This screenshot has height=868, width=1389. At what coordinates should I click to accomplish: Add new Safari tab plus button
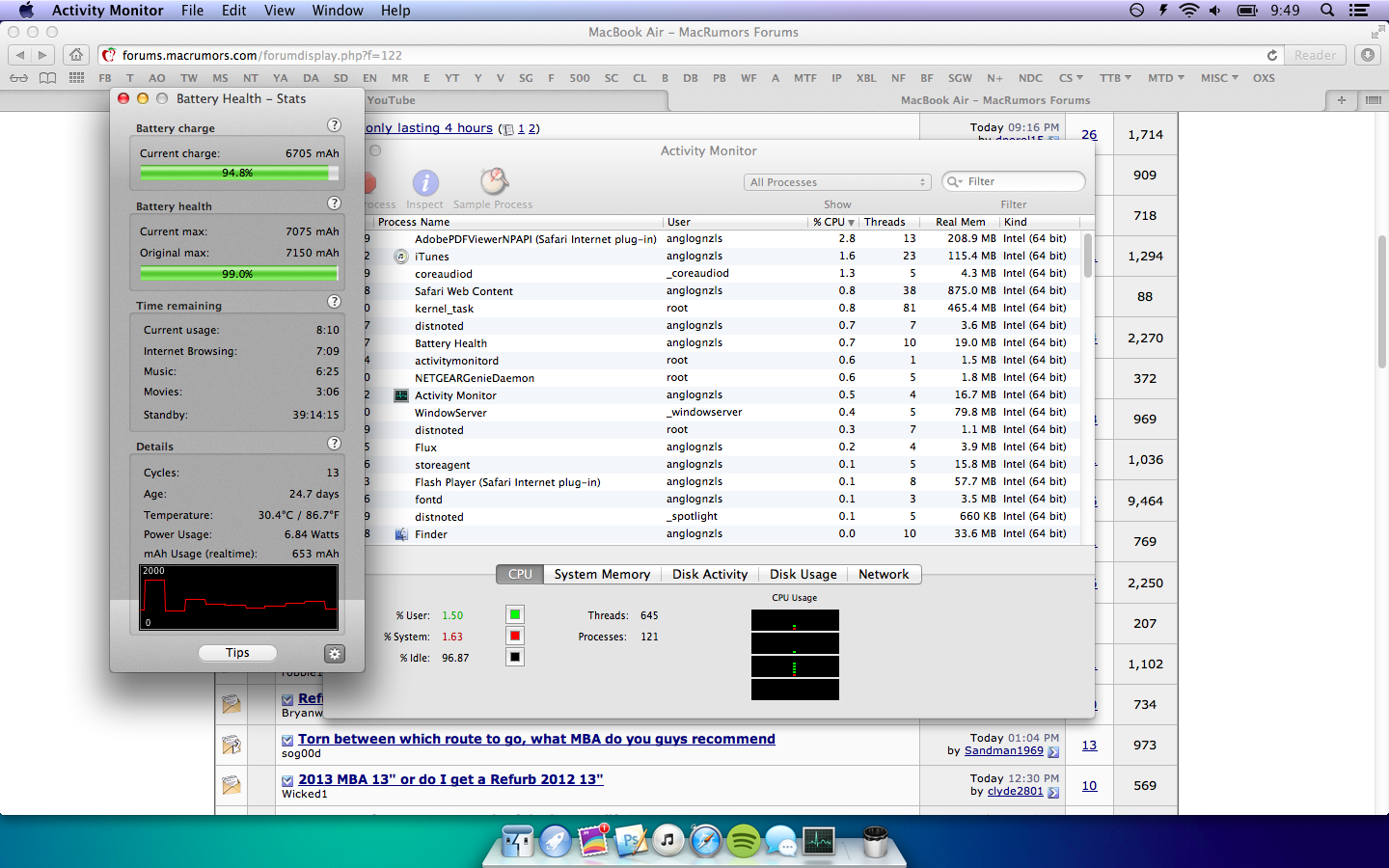click(1341, 99)
